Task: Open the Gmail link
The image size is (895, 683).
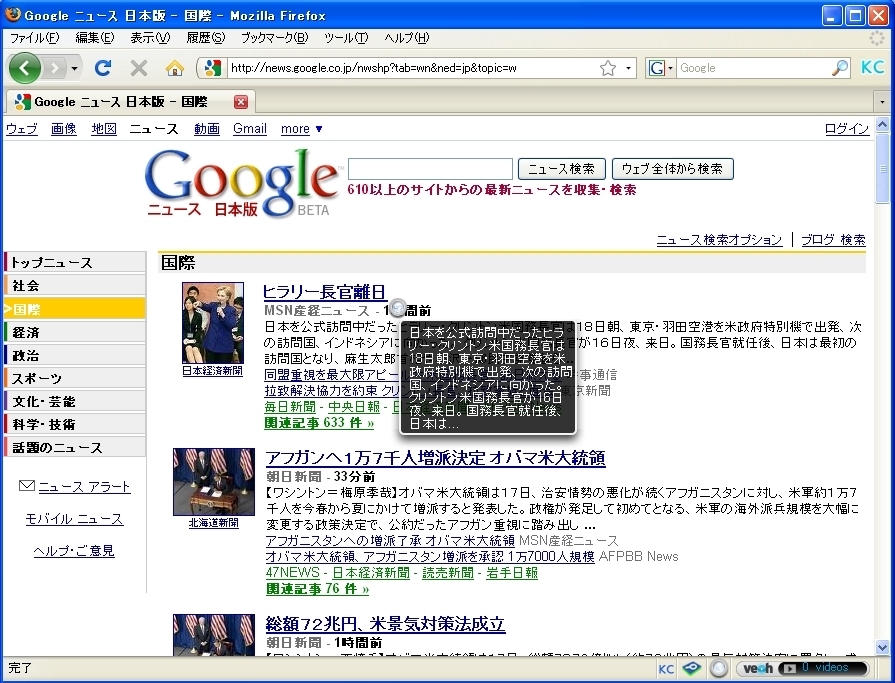Action: point(249,129)
